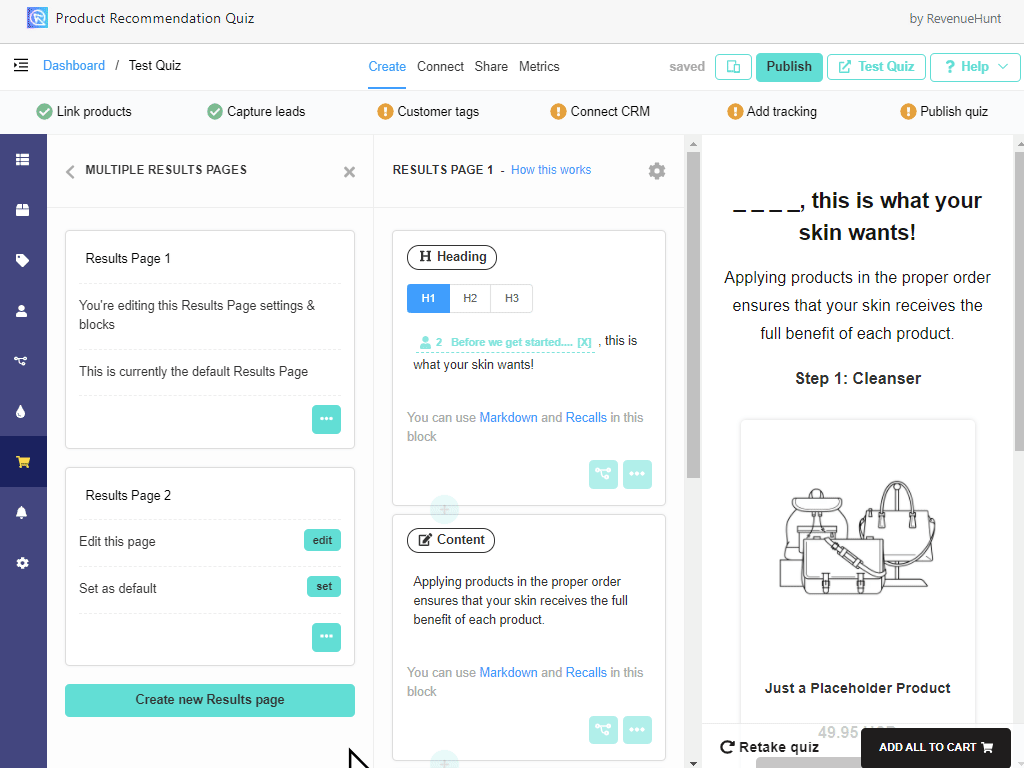Image resolution: width=1024 pixels, height=768 pixels.
Task: Click the Test Quiz button
Action: coord(876,67)
